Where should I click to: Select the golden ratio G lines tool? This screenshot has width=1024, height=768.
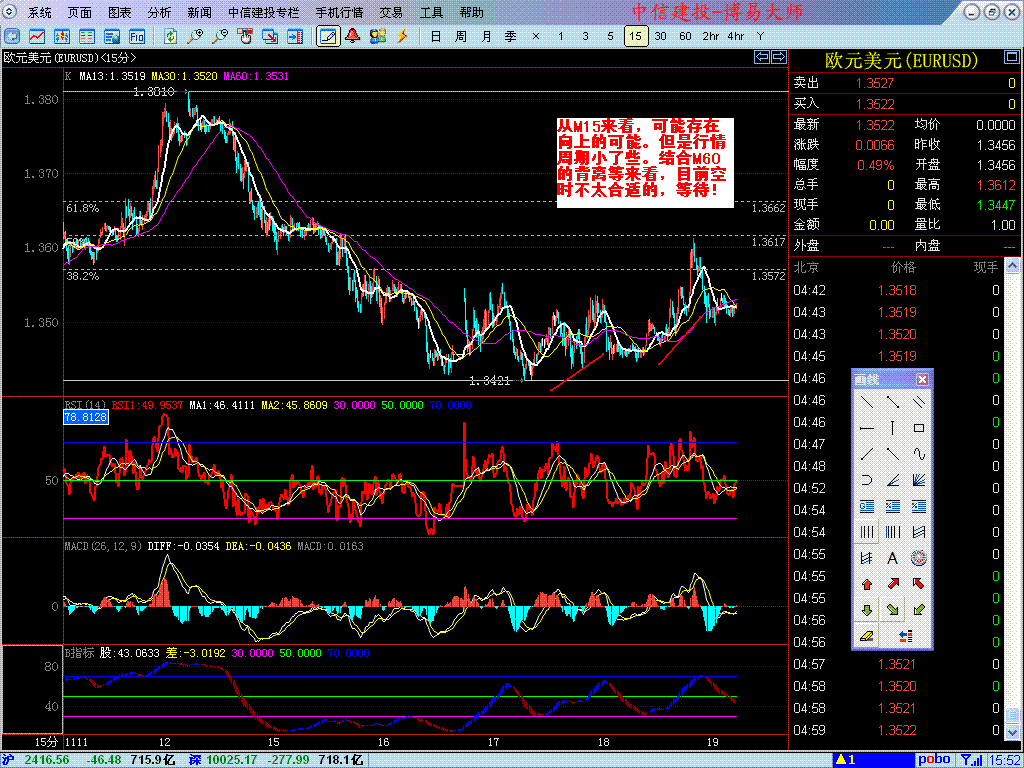[x=867, y=506]
